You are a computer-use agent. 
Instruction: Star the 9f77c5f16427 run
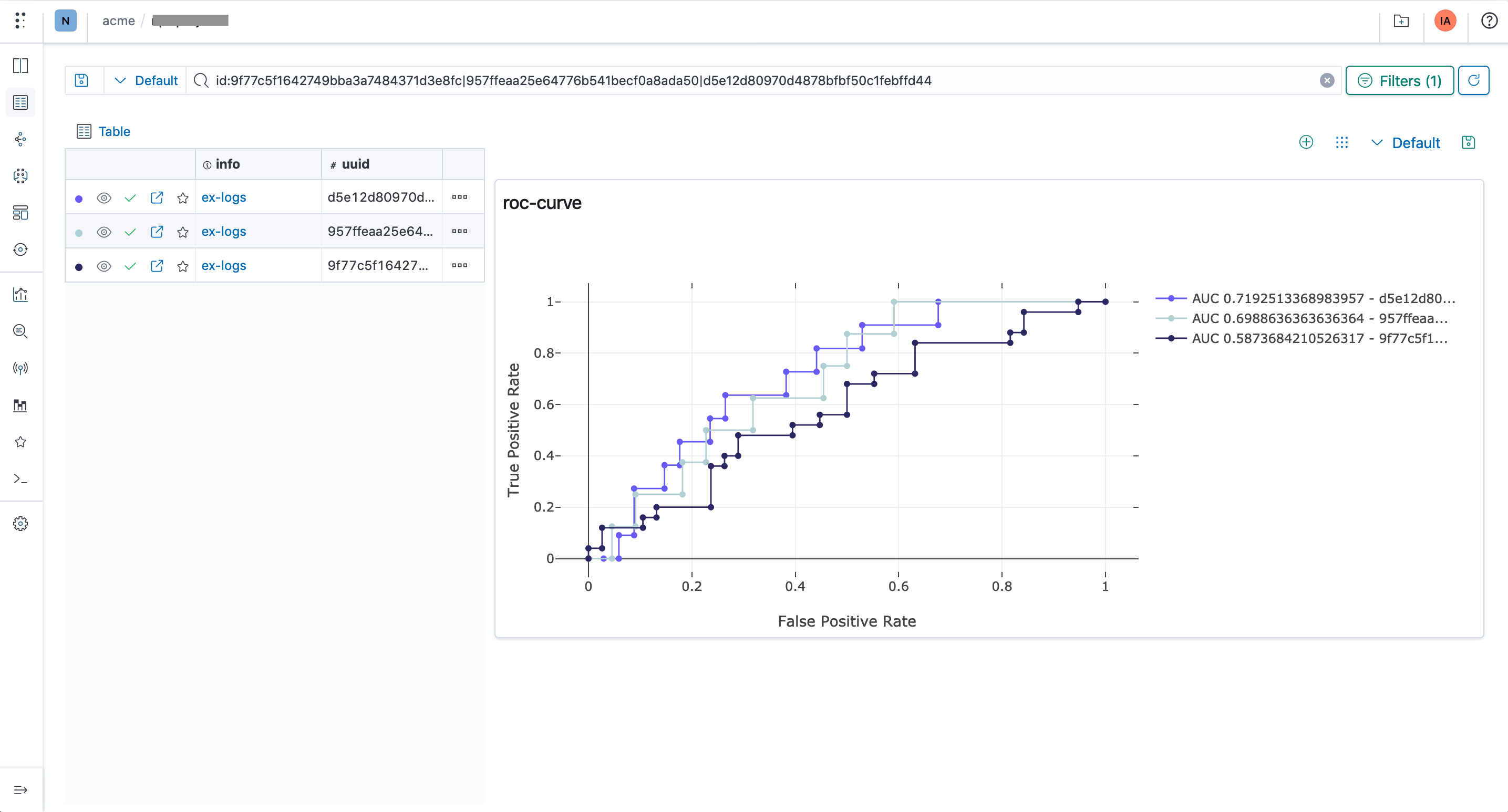183,266
